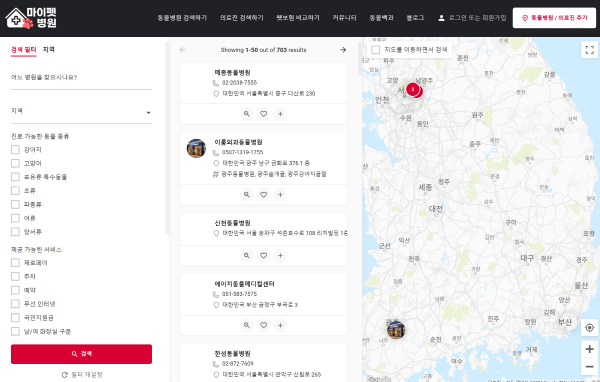Image resolution: width=600 pixels, height=382 pixels.
Task: Favorite 에이치동물메디컬센터 with heart icon
Action: click(x=264, y=325)
